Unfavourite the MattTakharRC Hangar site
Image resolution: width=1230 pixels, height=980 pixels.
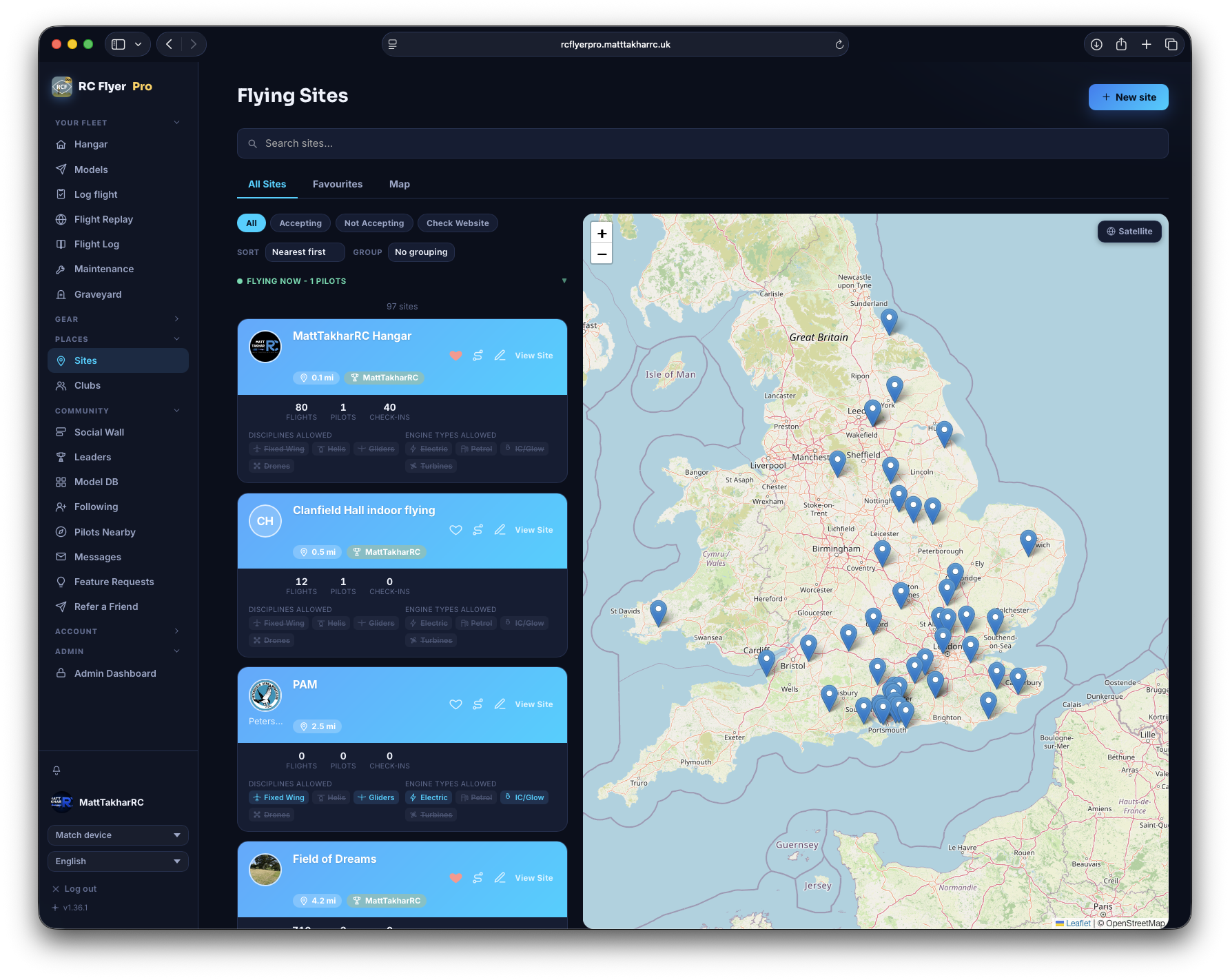tap(455, 356)
